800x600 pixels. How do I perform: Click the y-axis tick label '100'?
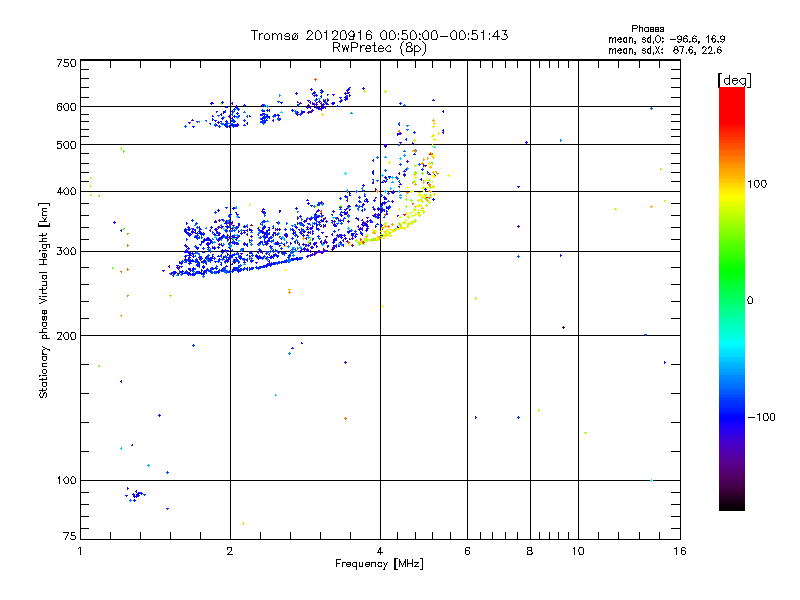(x=66, y=481)
